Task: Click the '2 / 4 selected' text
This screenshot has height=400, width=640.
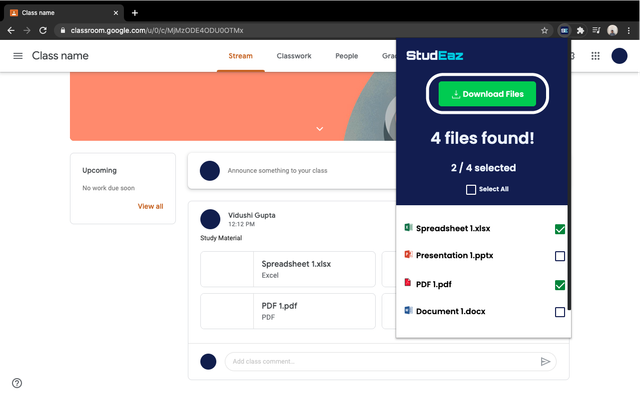Action: (x=483, y=168)
